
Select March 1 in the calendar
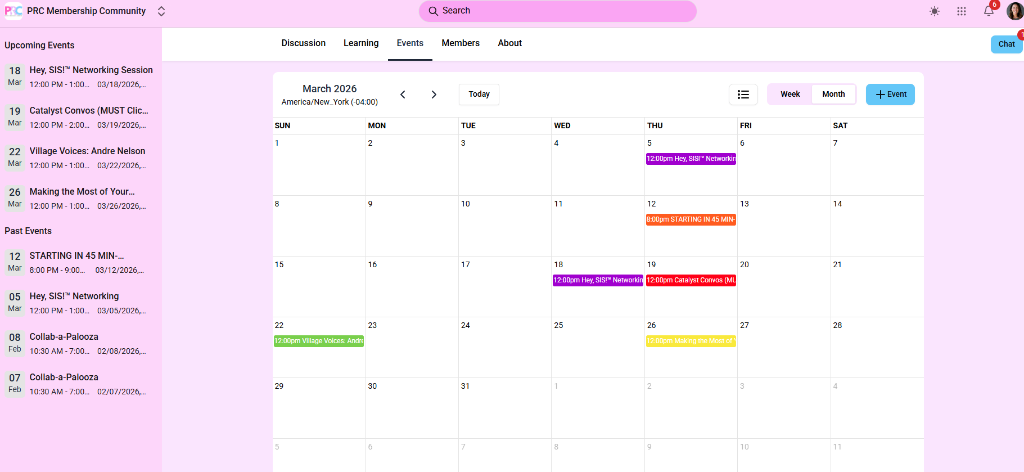pos(319,165)
